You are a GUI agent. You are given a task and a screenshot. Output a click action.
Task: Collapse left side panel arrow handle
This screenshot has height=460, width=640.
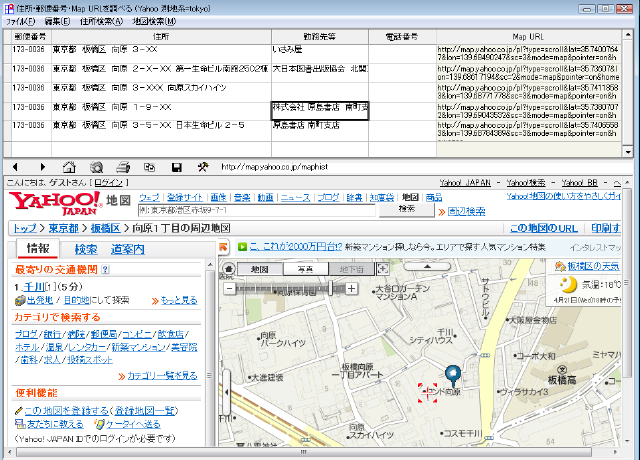pyautogui.click(x=226, y=392)
